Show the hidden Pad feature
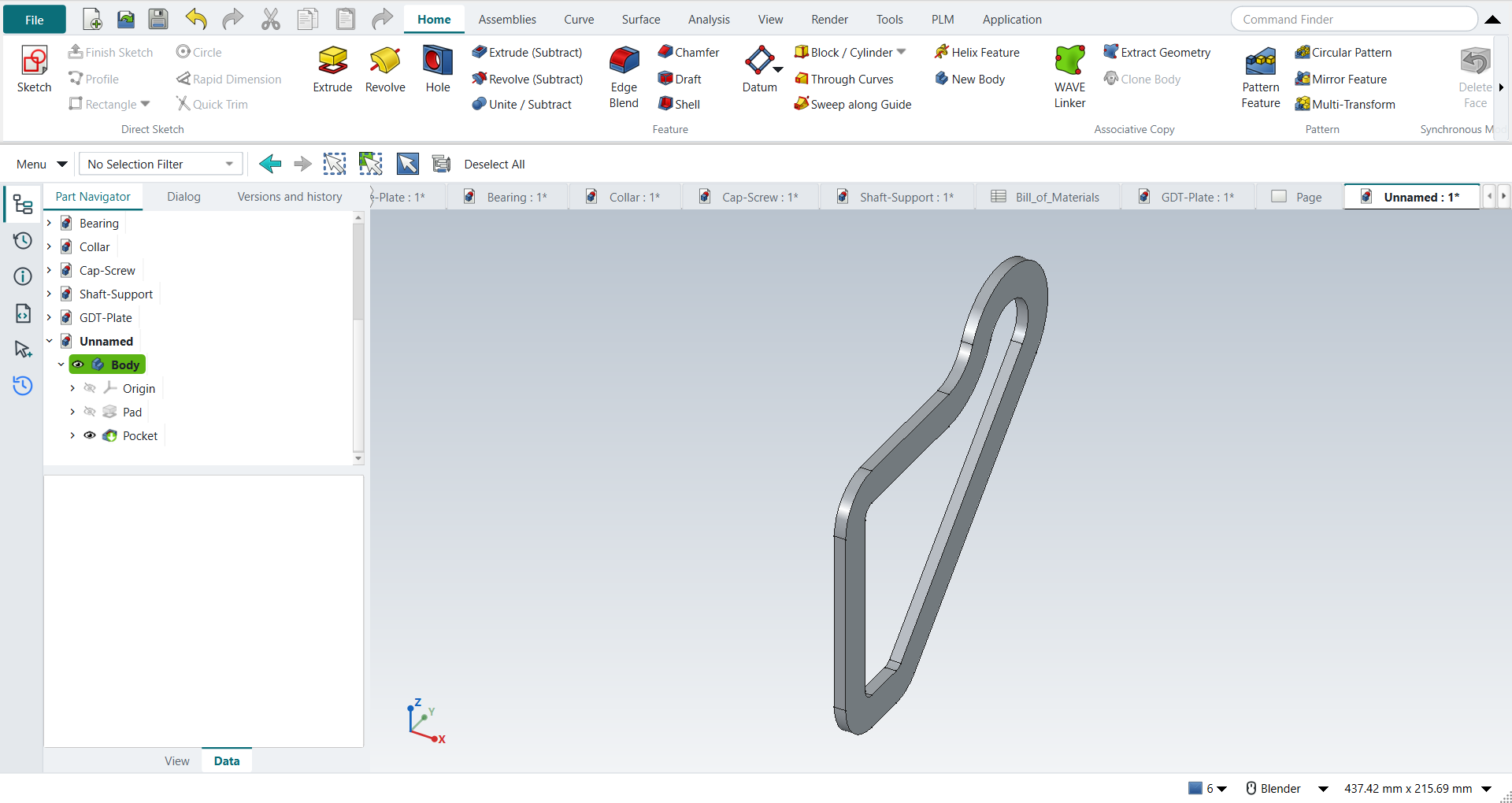The width and height of the screenshot is (1512, 803). (90, 412)
